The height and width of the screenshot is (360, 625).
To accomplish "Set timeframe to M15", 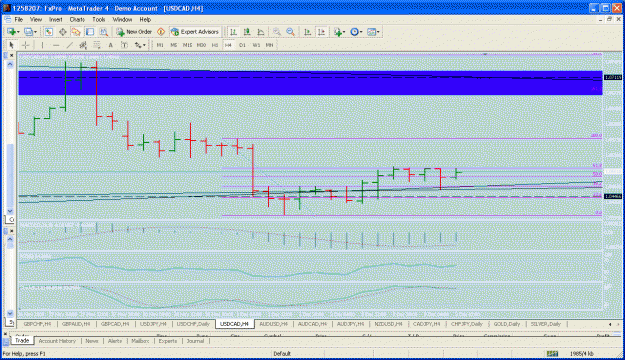I will point(187,45).
